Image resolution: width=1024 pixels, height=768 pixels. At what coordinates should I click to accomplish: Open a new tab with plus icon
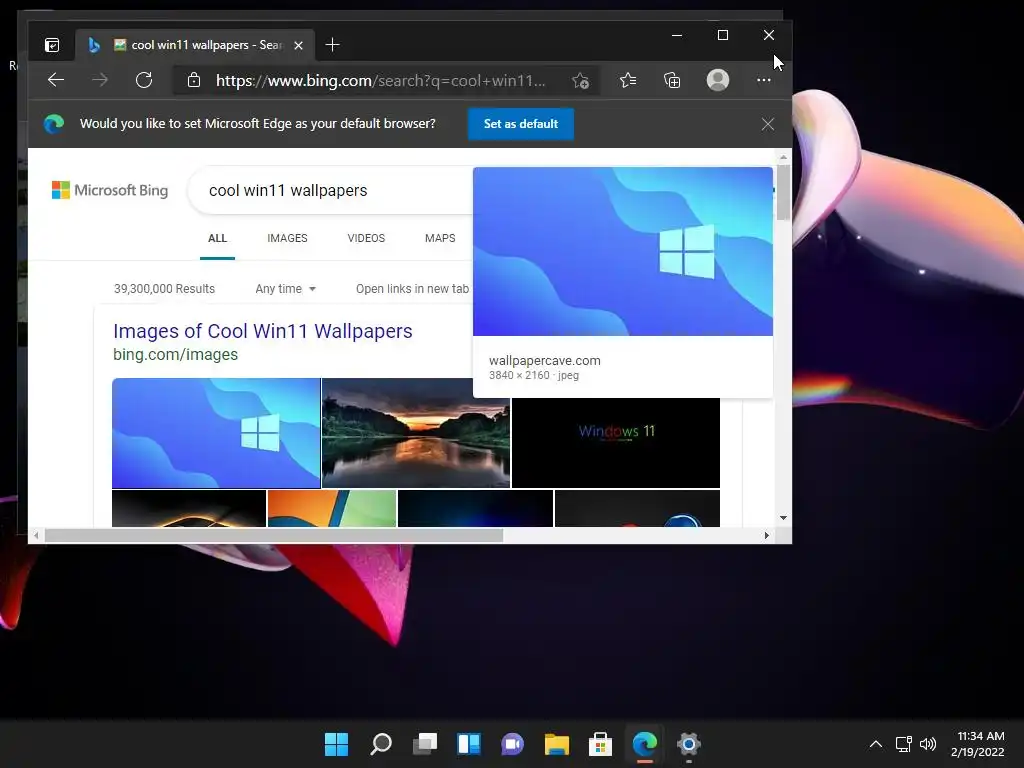[x=332, y=45]
